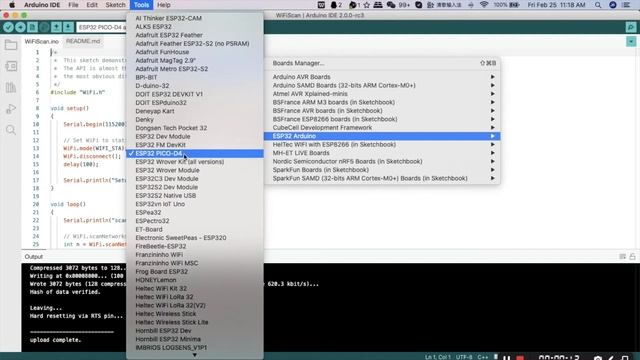
Task: Click the C++ language status entry
Action: pyautogui.click(x=482, y=357)
